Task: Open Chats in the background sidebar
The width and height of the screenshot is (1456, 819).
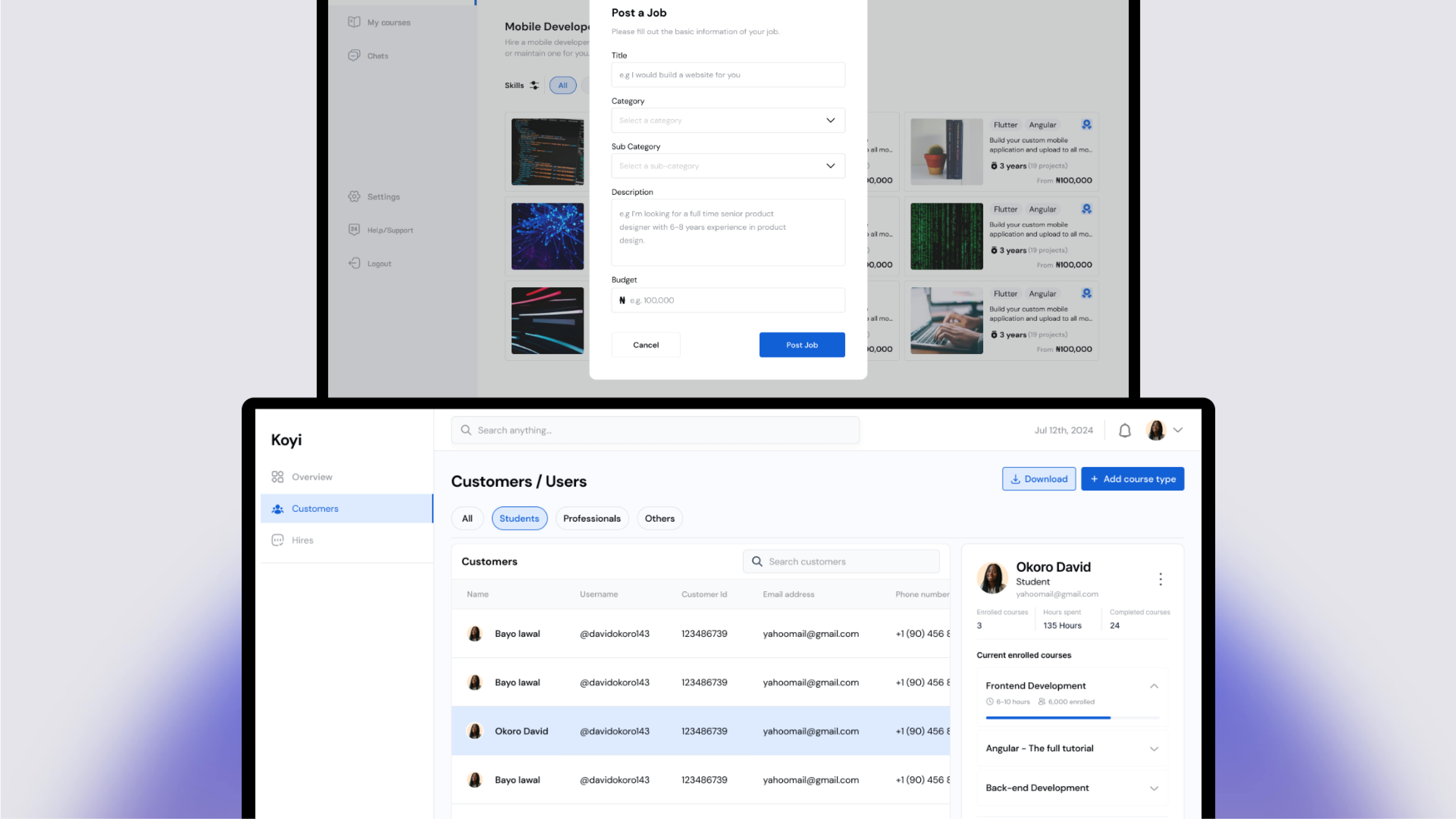Action: 368,55
